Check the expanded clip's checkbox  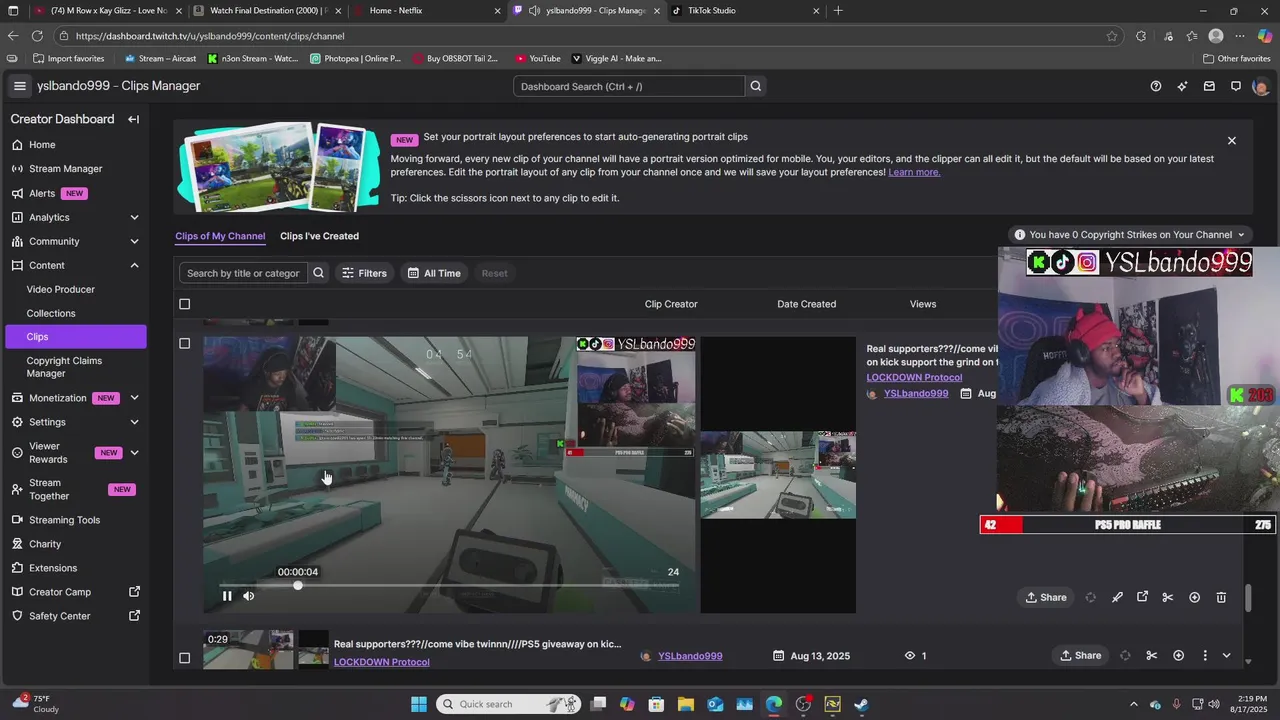(184, 343)
